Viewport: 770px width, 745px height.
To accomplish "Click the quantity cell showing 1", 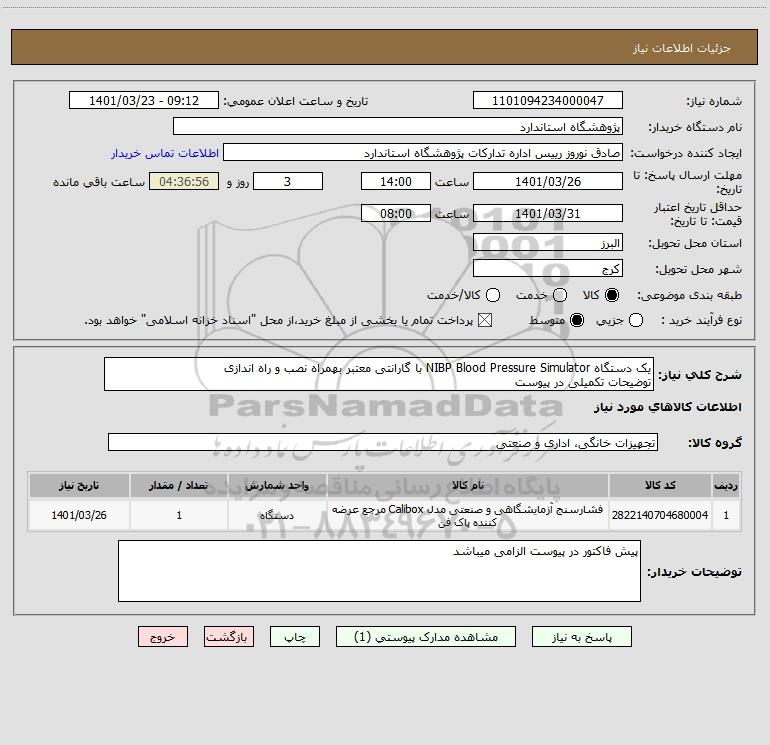I will coord(179,515).
